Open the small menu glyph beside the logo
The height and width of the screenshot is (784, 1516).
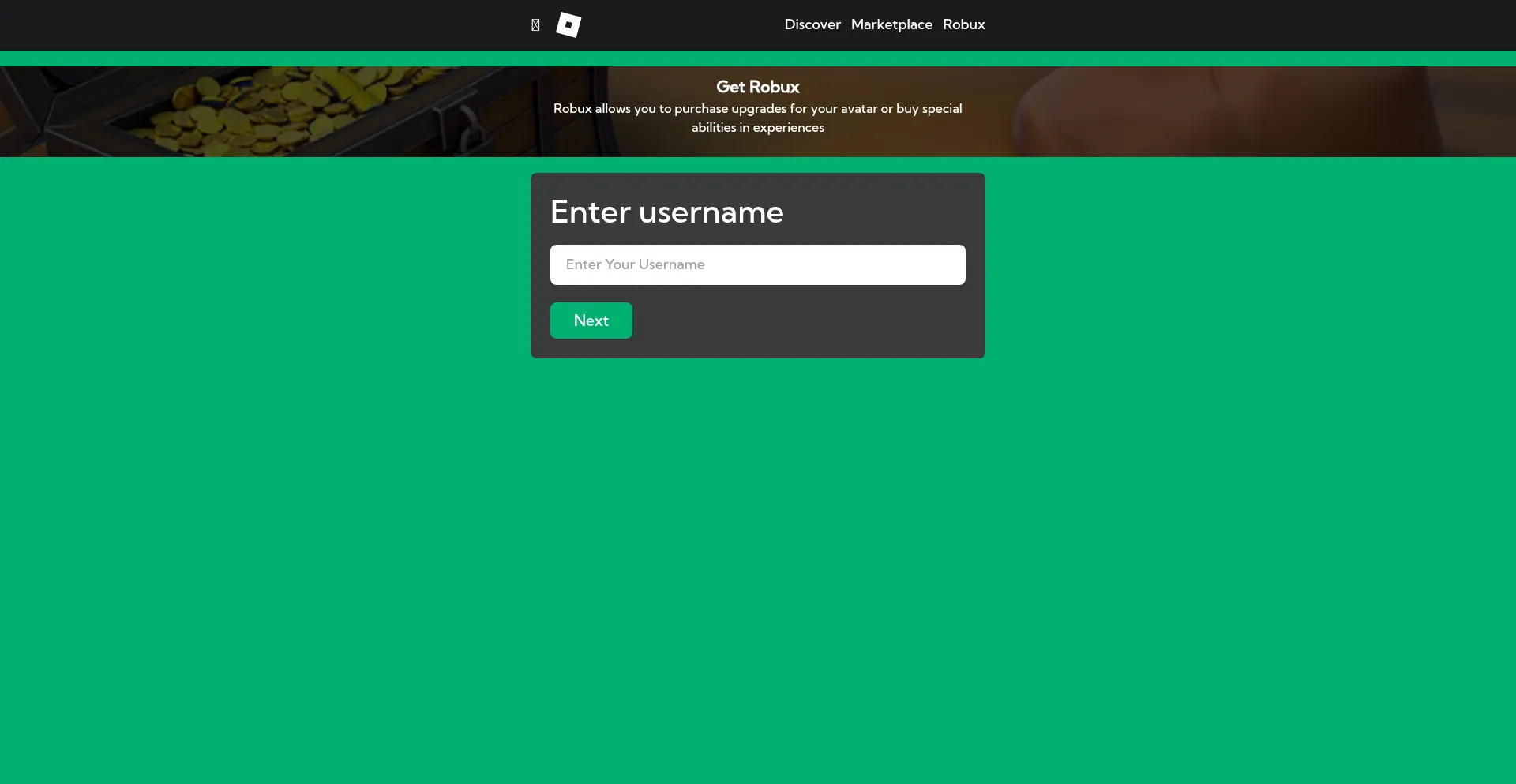535,24
